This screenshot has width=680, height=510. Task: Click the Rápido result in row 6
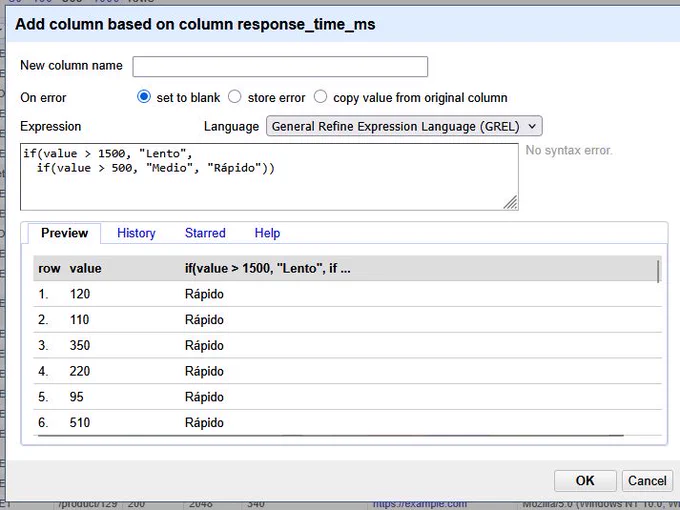pyautogui.click(x=204, y=422)
